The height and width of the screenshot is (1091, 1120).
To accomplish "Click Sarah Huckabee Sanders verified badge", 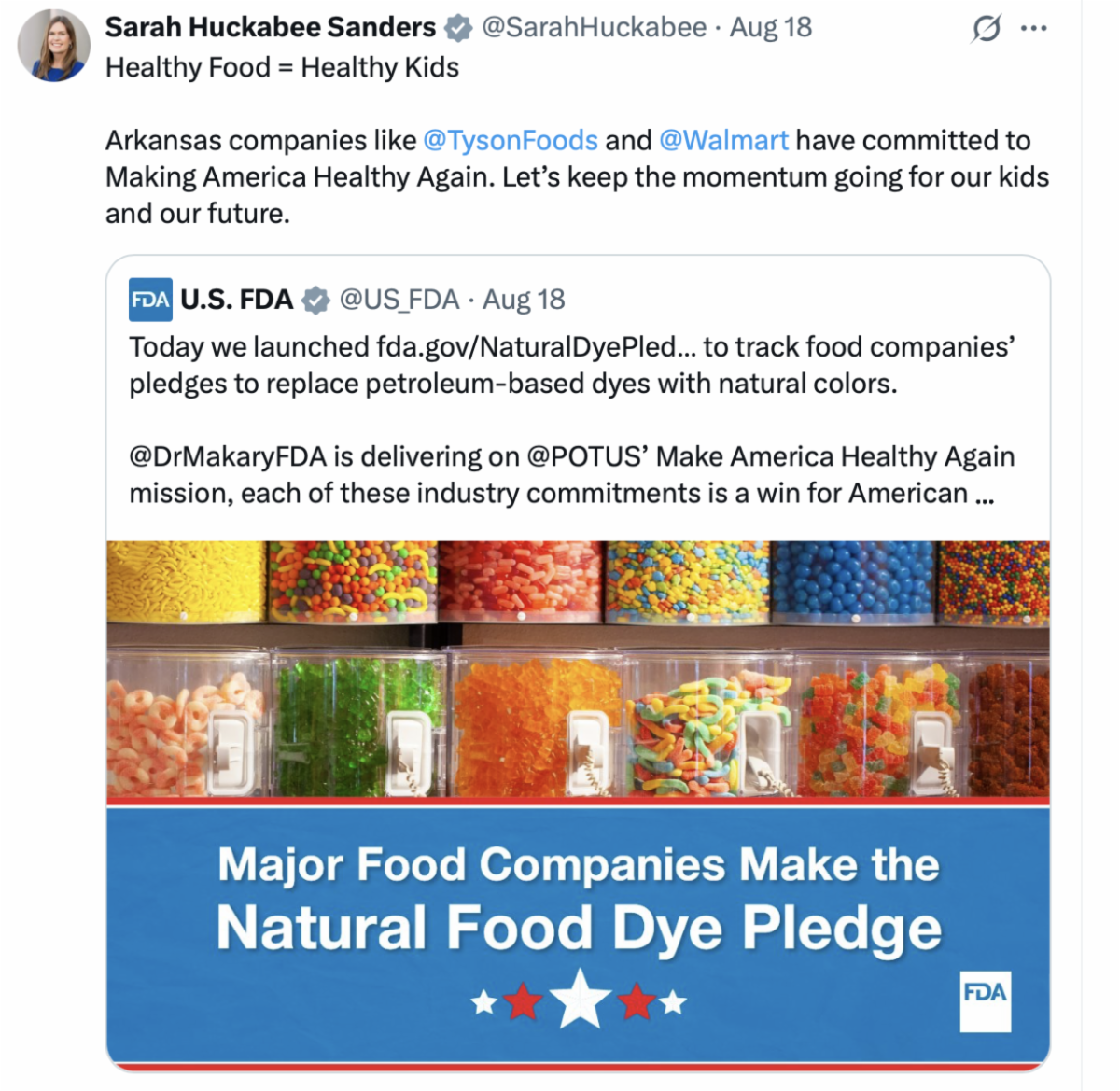I will (x=457, y=28).
